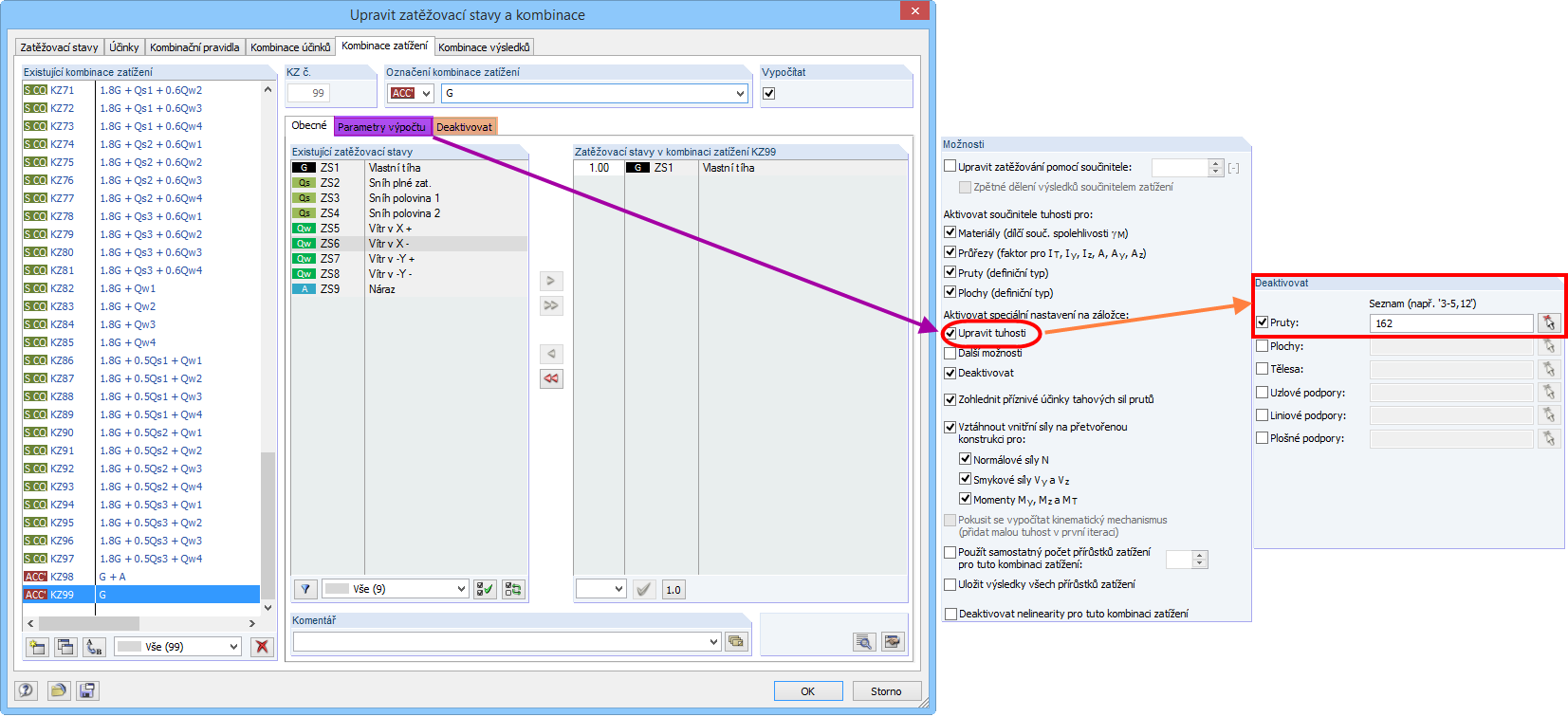
Task: Expand the combination description dropdown showing G
Action: pos(741,93)
